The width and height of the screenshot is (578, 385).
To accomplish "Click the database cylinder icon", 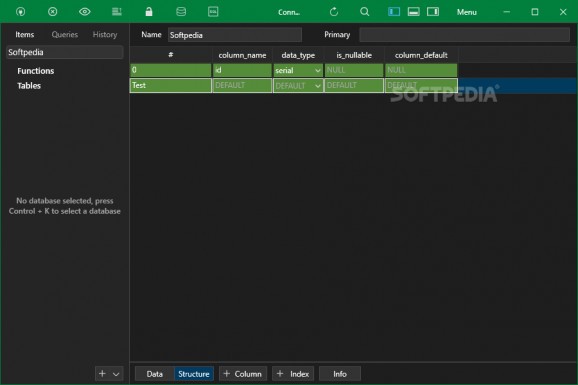I will 181,12.
